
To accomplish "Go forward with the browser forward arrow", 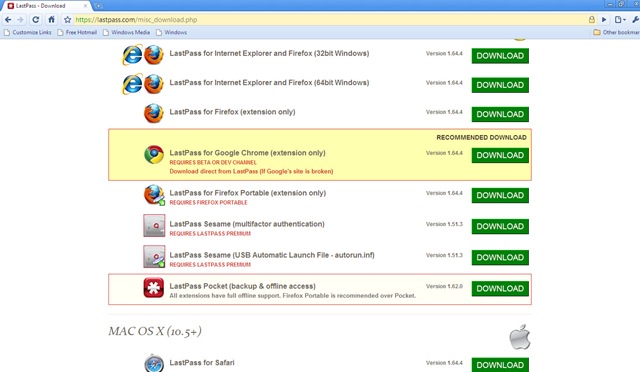I will point(20,19).
